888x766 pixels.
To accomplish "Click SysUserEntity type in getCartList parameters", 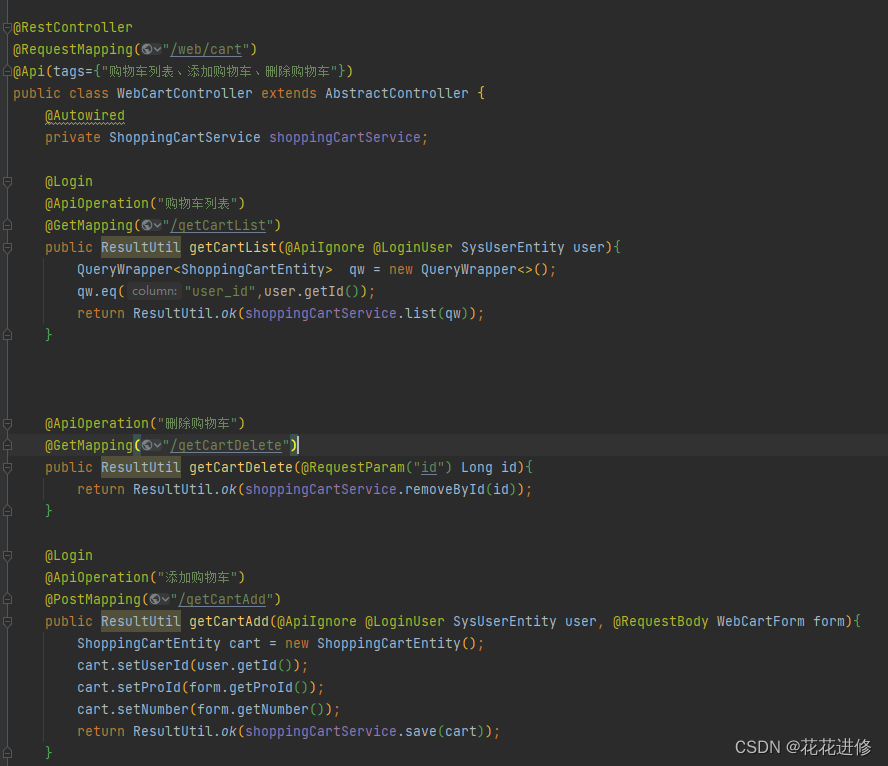I will pos(513,247).
